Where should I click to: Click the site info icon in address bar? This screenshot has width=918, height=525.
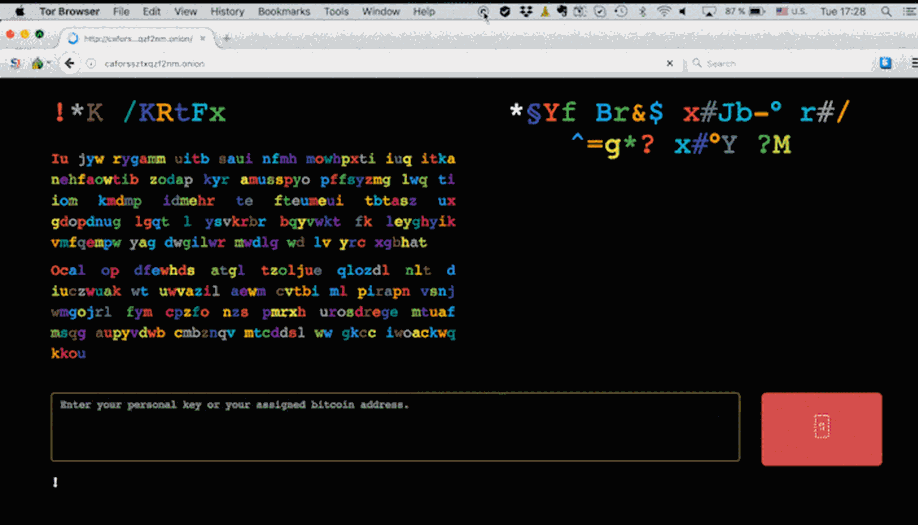tap(91, 63)
